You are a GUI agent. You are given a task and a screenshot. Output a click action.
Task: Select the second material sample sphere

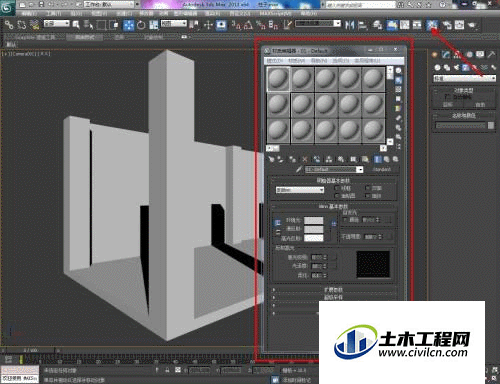tap(302, 79)
